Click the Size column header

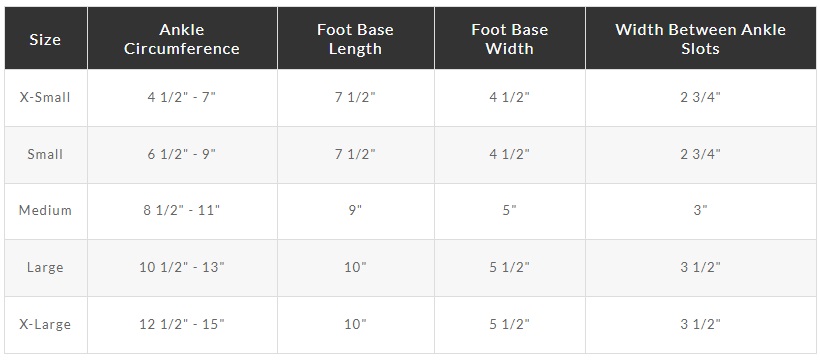coord(45,39)
